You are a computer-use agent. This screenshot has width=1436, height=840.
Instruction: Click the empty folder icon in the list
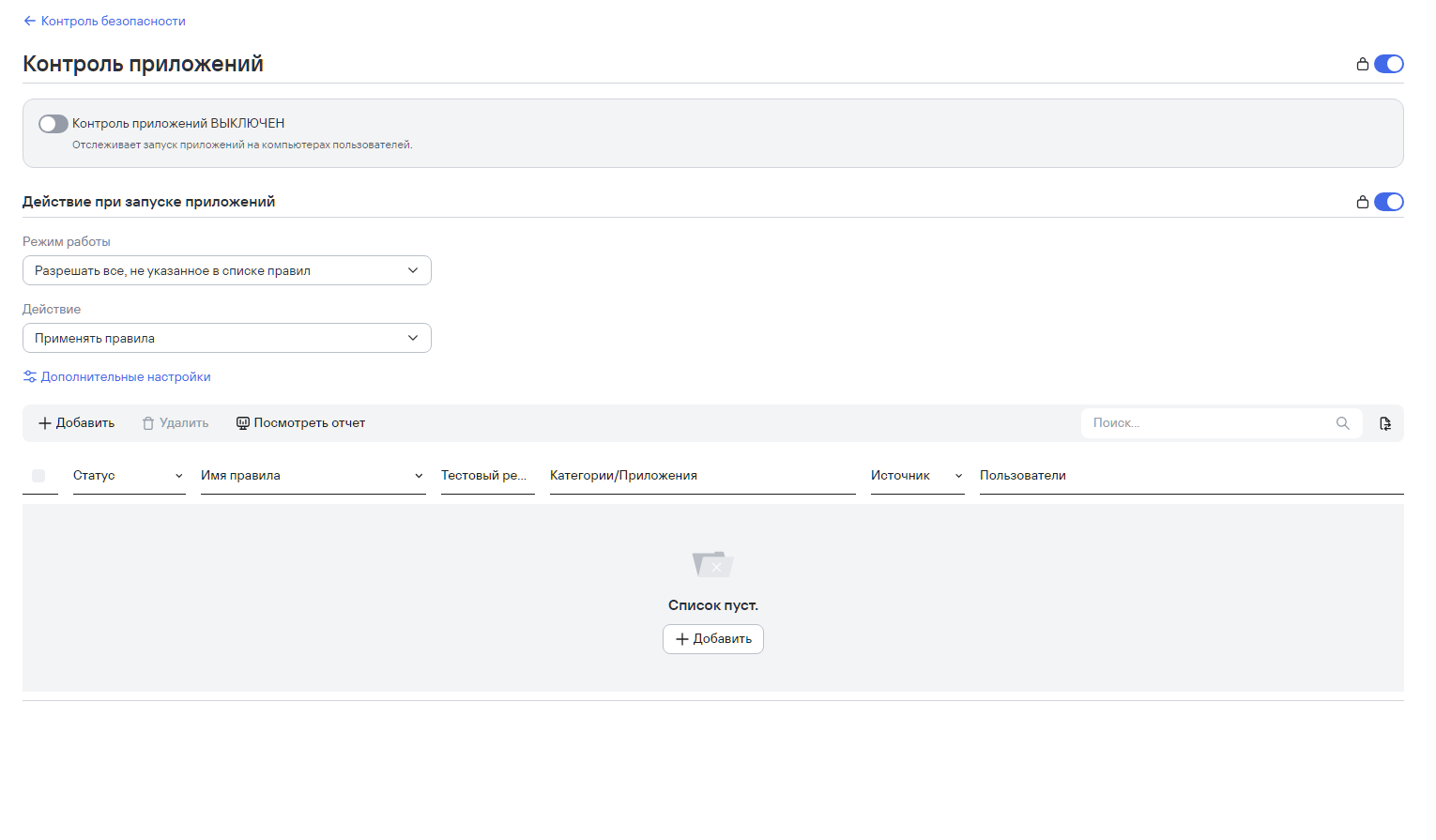click(713, 563)
